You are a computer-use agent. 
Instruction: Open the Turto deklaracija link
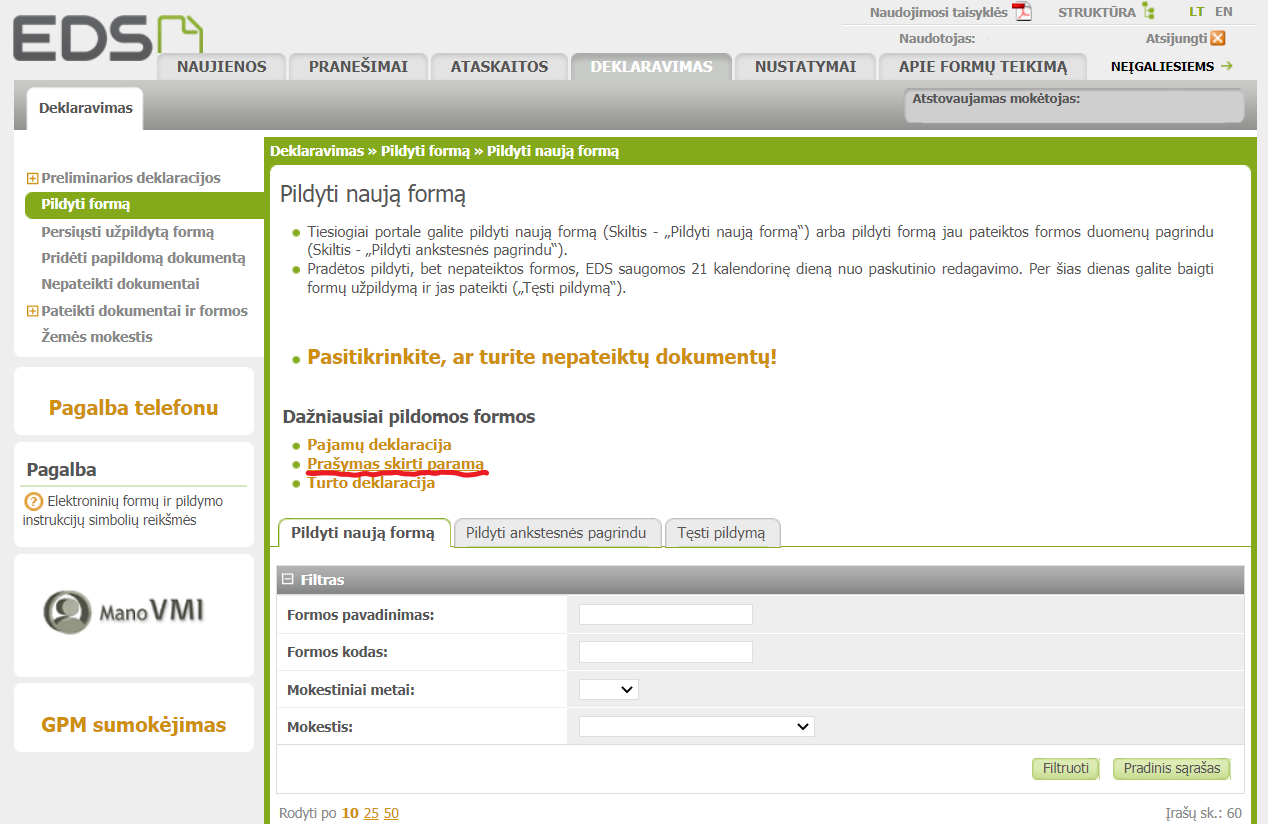coord(371,483)
